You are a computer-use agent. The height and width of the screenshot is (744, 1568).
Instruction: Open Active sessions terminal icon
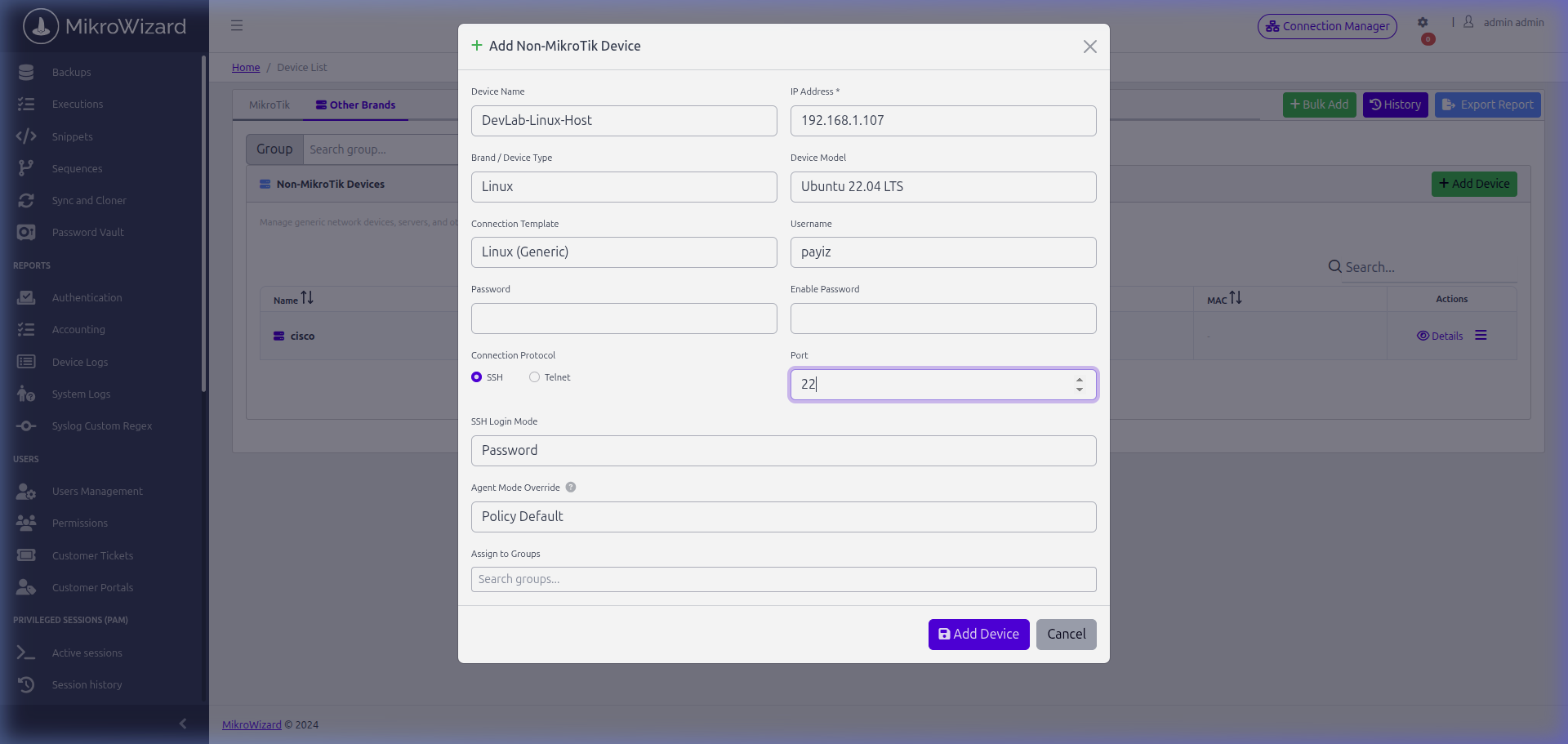click(x=26, y=653)
